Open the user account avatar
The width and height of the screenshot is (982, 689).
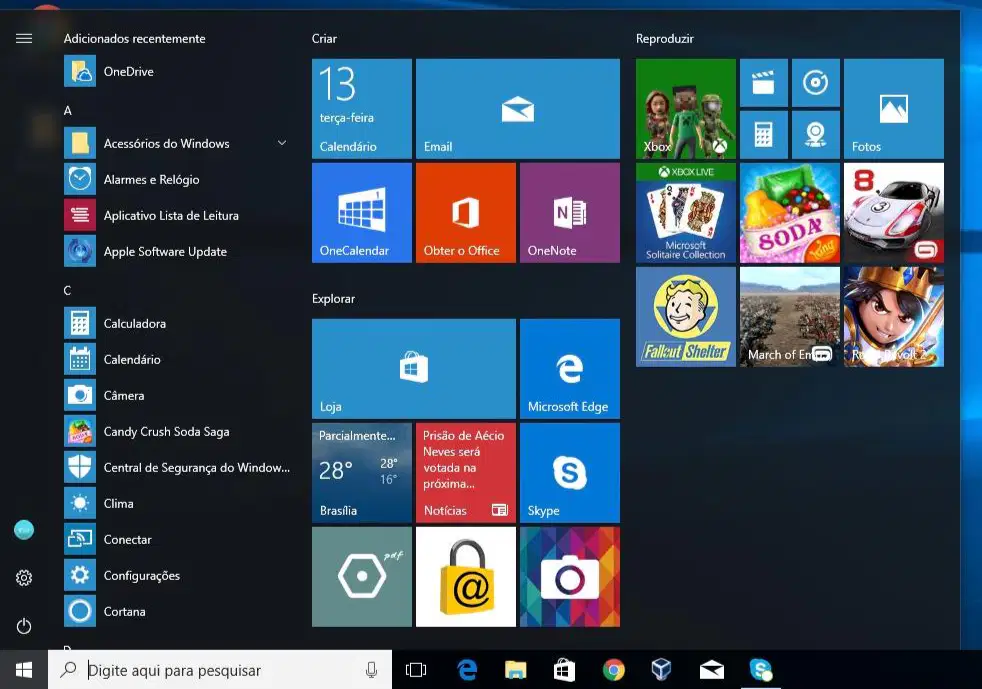click(x=24, y=531)
